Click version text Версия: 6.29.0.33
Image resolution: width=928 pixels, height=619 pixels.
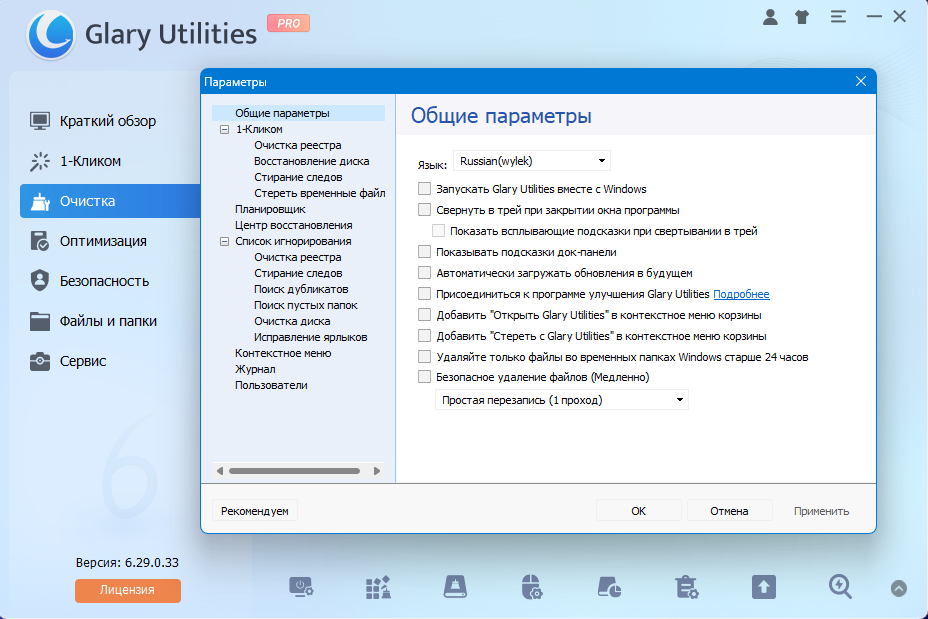coord(127,562)
